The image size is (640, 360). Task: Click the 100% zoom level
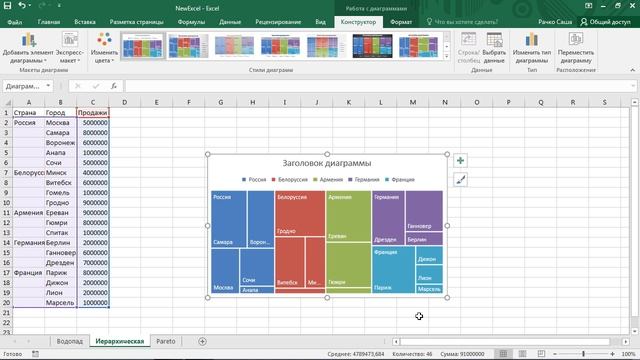pos(629,354)
